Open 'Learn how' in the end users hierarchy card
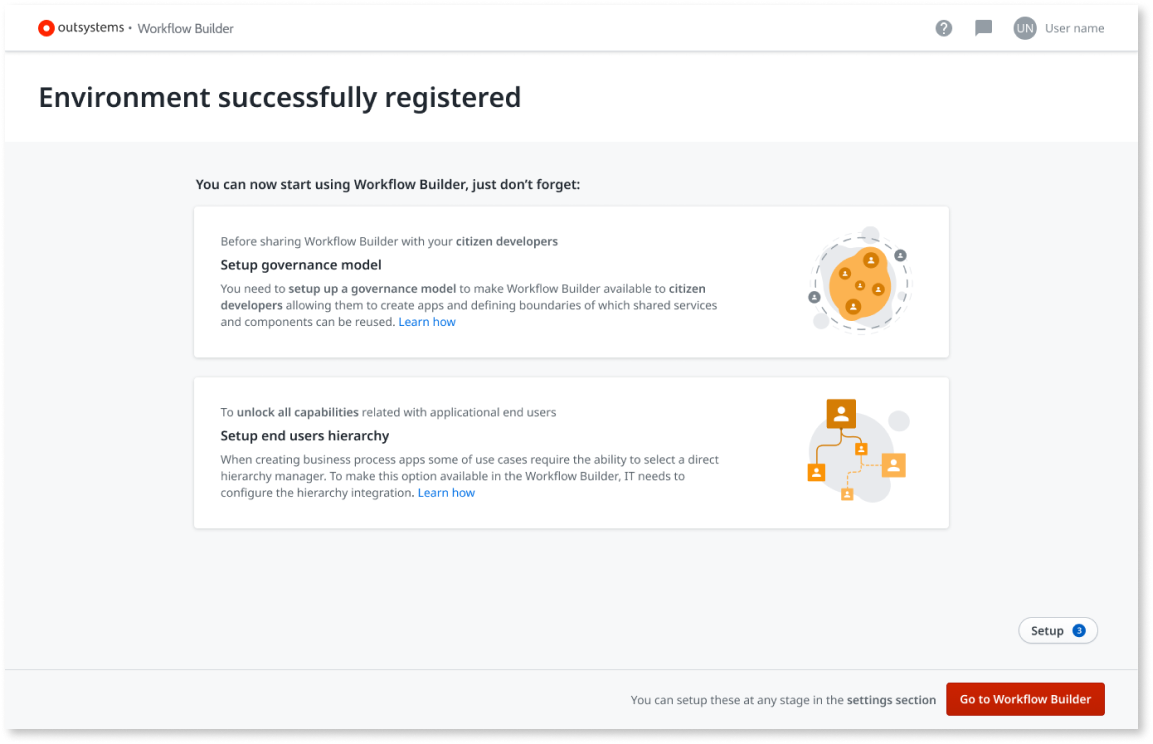This screenshot has width=1153, height=744. pyautogui.click(x=446, y=492)
